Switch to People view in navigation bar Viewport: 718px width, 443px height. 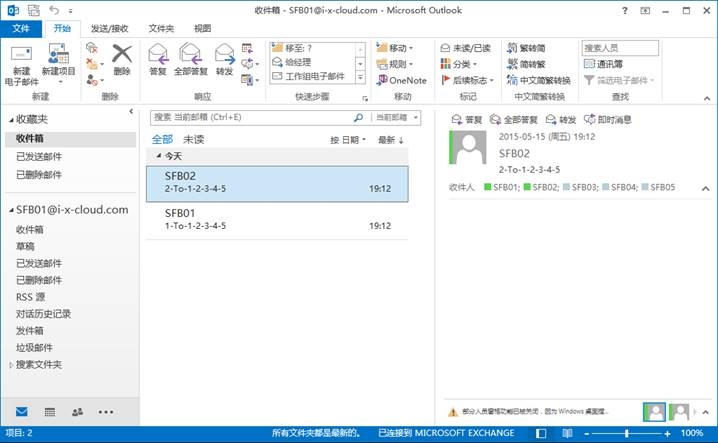click(77, 412)
